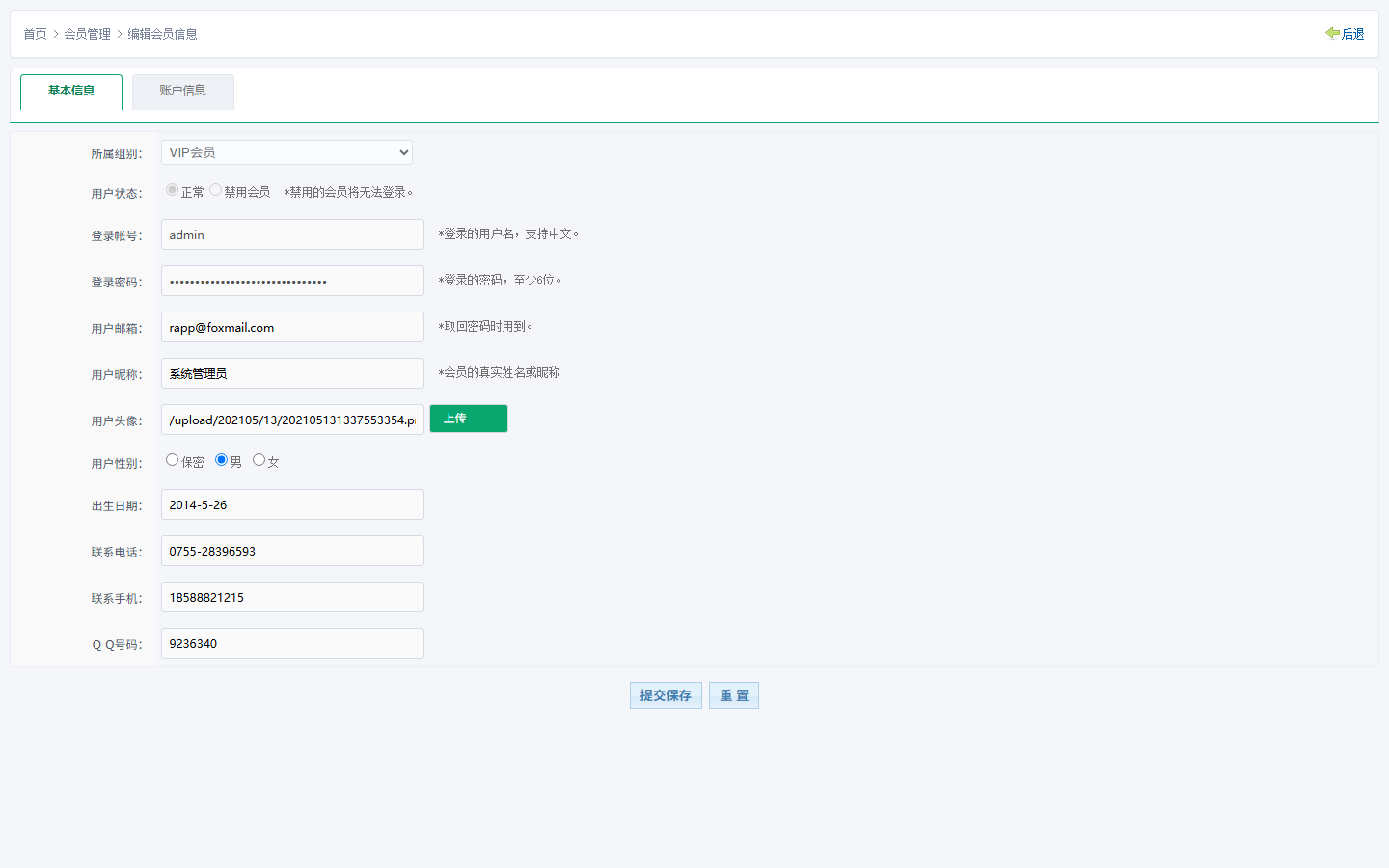This screenshot has width=1389, height=868.
Task: Click the hint *取回密码时用到
Action: [x=485, y=327]
